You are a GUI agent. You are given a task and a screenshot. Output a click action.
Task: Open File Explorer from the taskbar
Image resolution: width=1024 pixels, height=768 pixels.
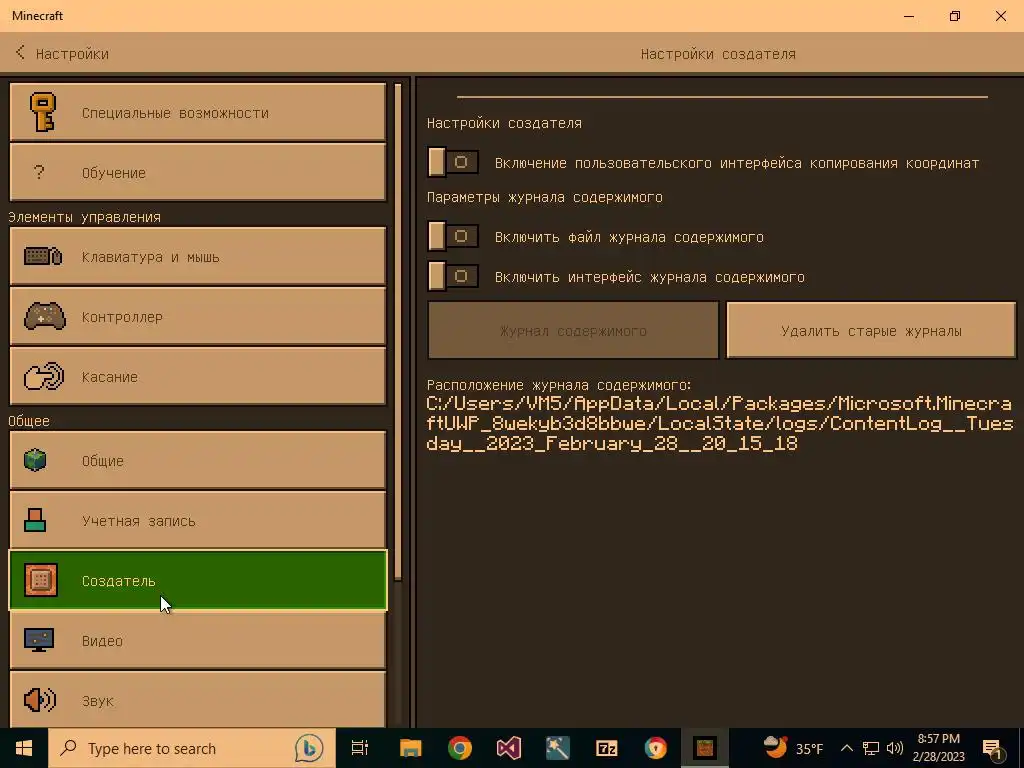pos(411,748)
